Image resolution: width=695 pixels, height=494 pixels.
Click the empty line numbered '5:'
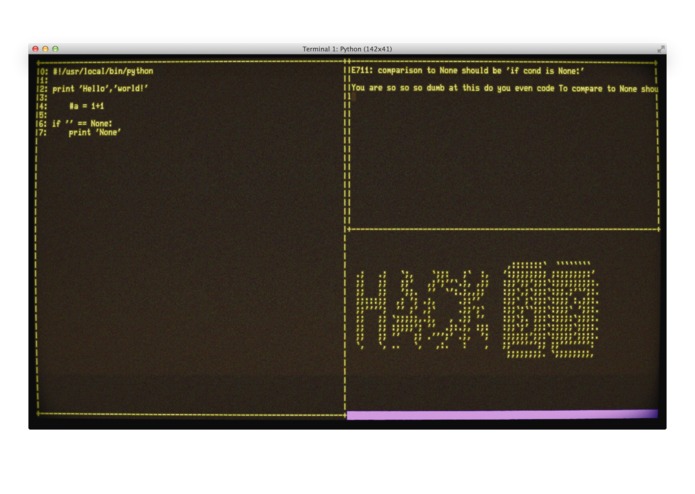[x=42, y=115]
